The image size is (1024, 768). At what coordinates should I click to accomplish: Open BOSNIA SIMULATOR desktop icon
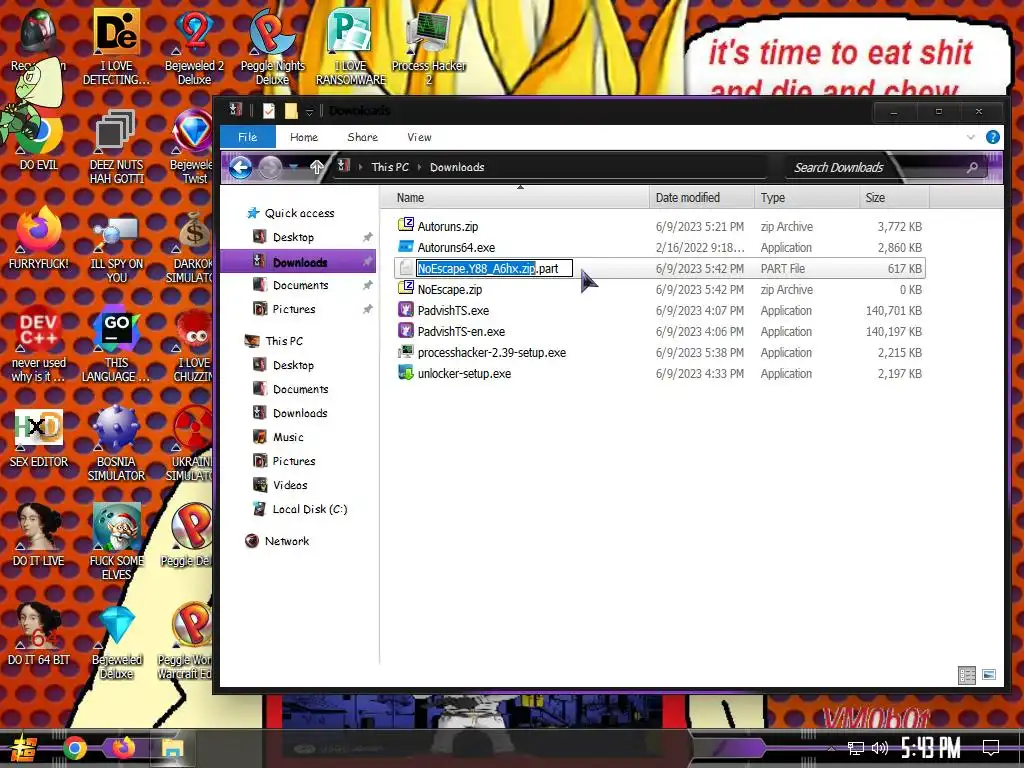116,443
